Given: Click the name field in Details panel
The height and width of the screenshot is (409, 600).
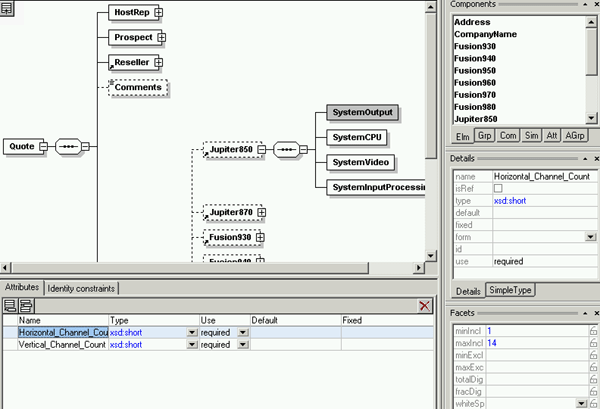Looking at the screenshot, I should click(545, 176).
